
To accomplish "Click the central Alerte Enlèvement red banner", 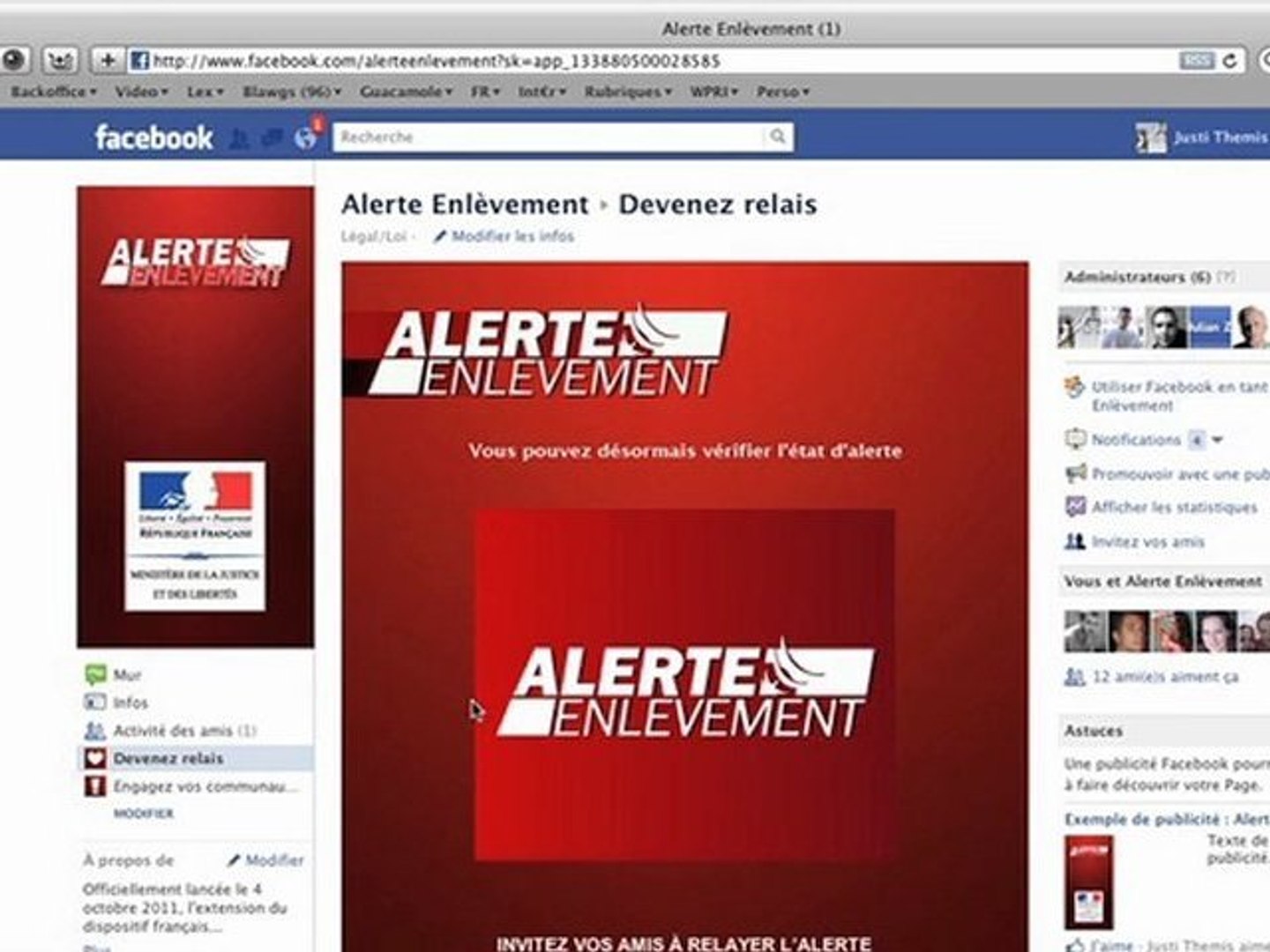I will [685, 685].
